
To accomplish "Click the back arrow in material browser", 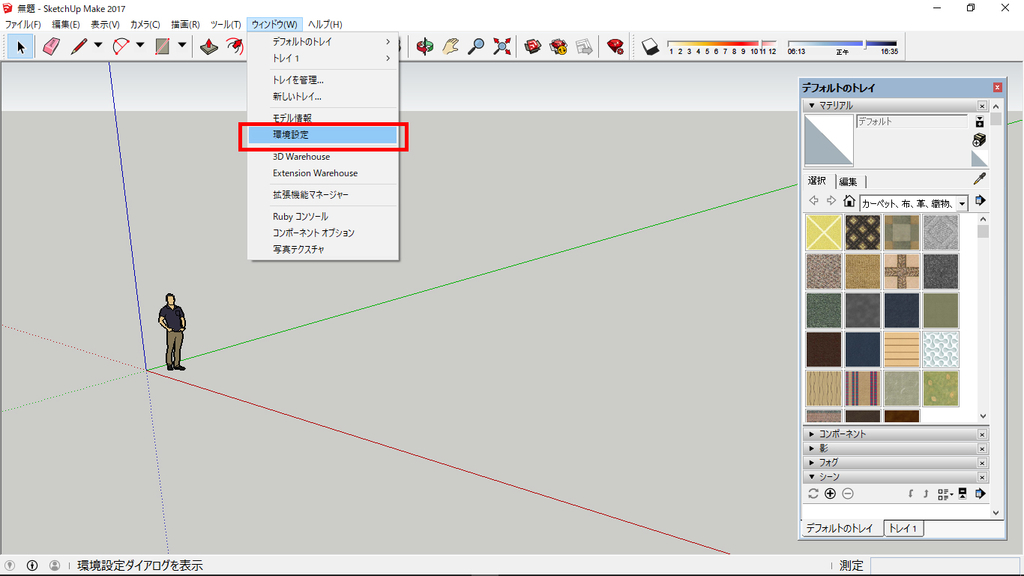I will [x=814, y=201].
